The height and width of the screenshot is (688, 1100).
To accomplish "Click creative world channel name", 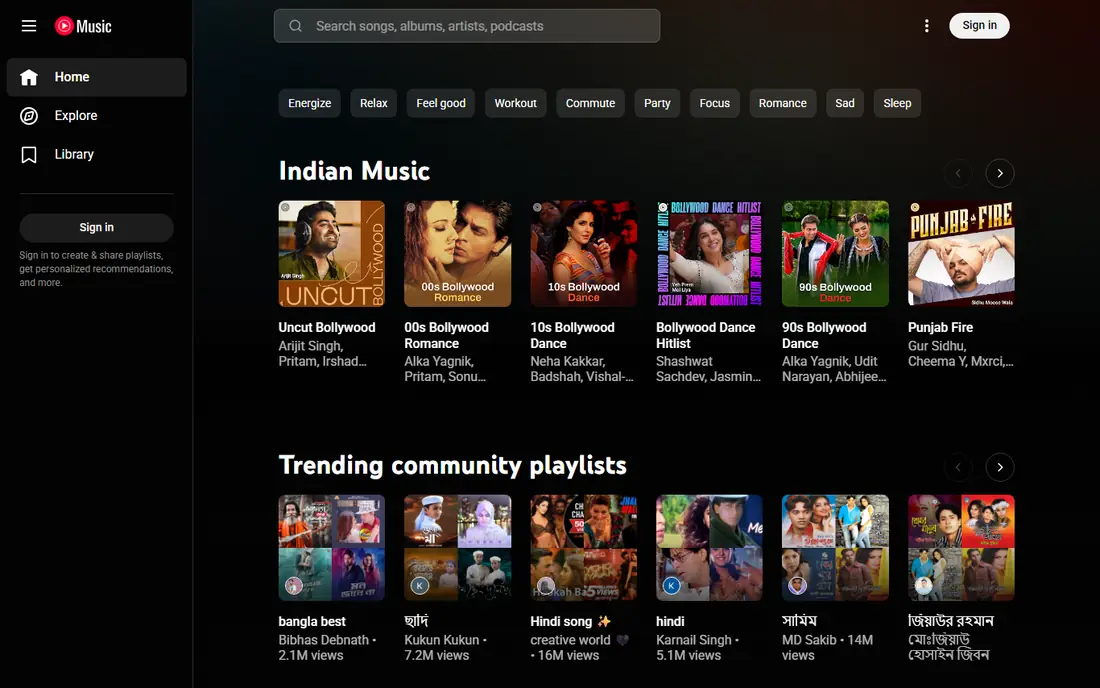I will 579,640.
